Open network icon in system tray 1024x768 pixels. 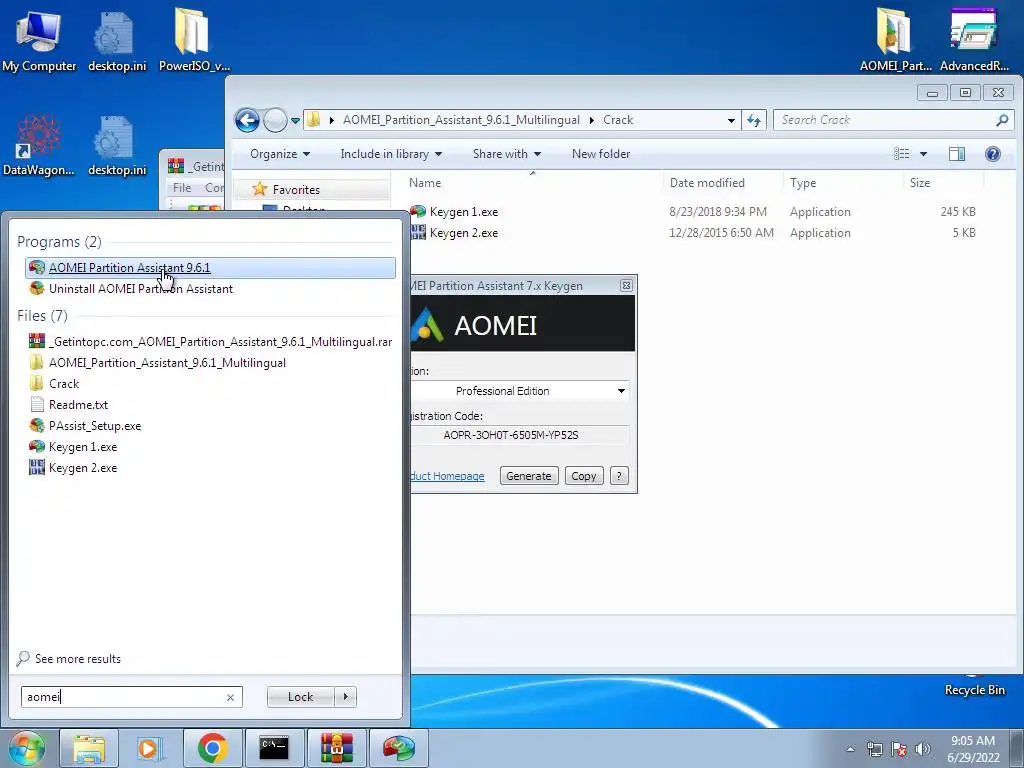pos(874,749)
